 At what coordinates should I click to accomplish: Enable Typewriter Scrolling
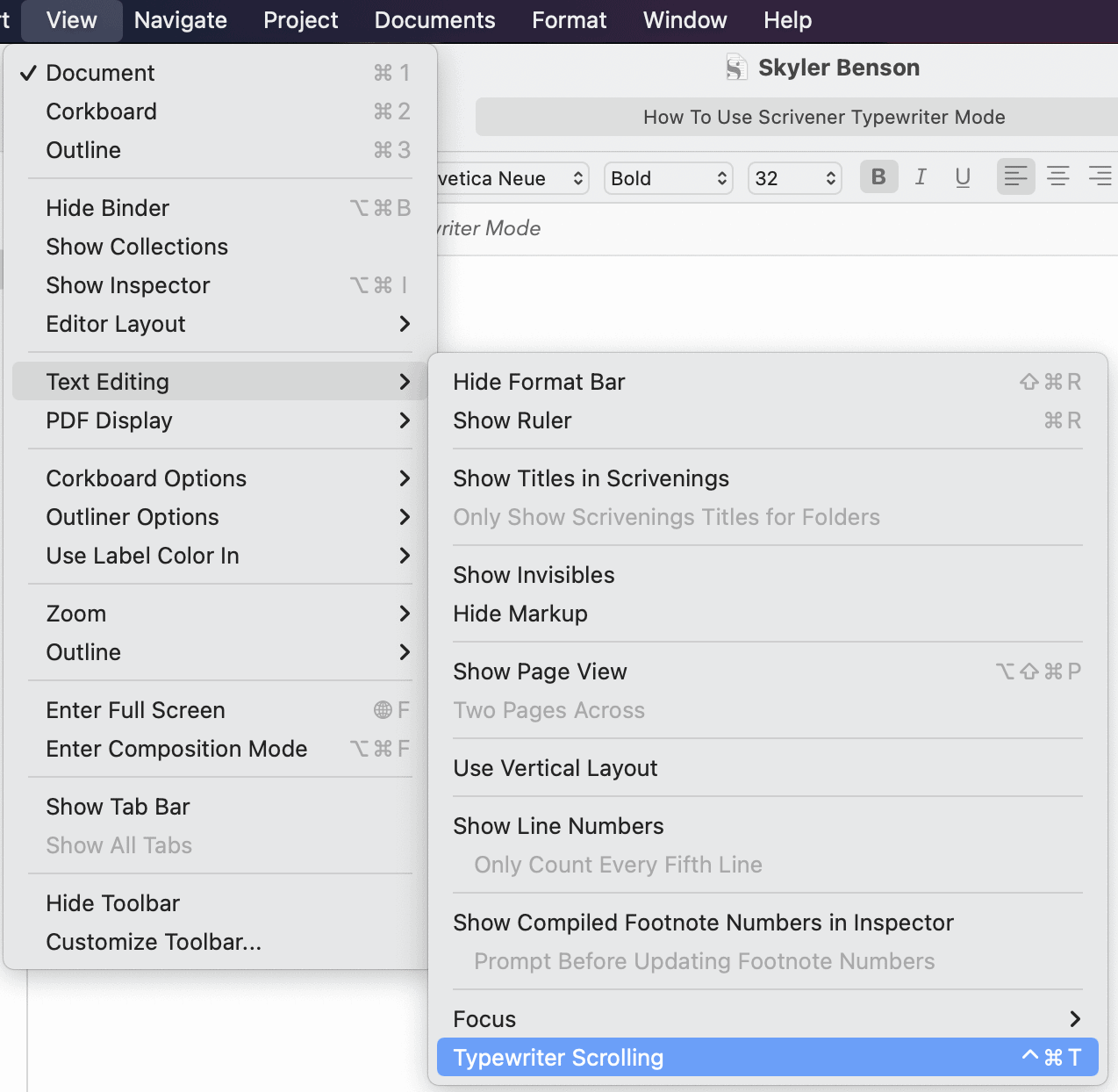pos(768,1058)
